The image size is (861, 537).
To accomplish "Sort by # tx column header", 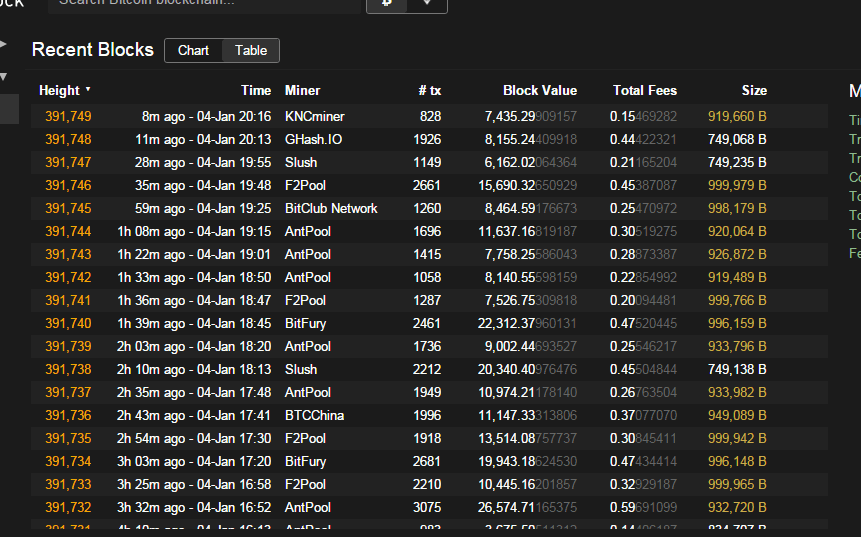I will pos(429,90).
